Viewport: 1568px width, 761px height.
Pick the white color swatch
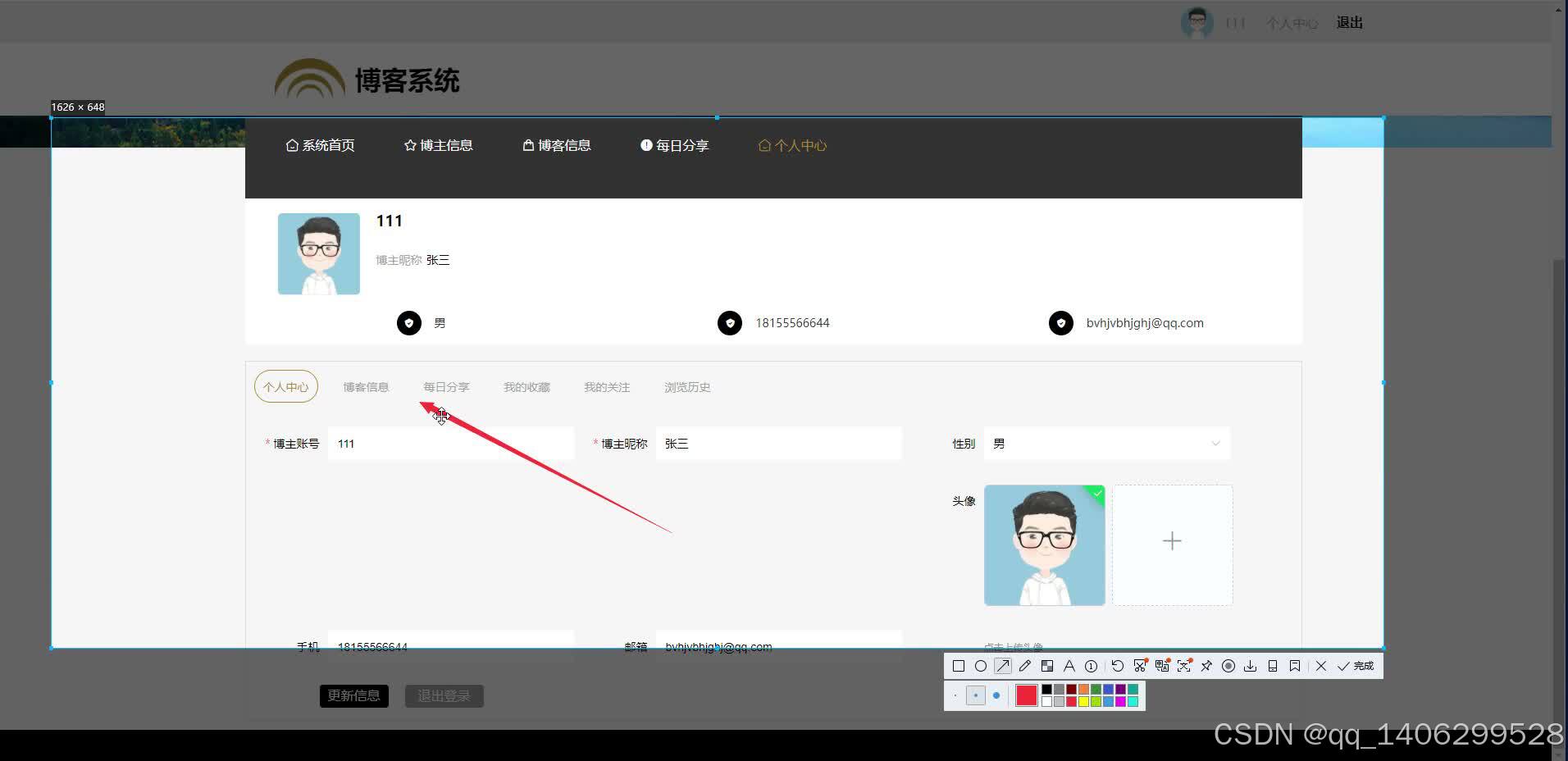click(1047, 701)
